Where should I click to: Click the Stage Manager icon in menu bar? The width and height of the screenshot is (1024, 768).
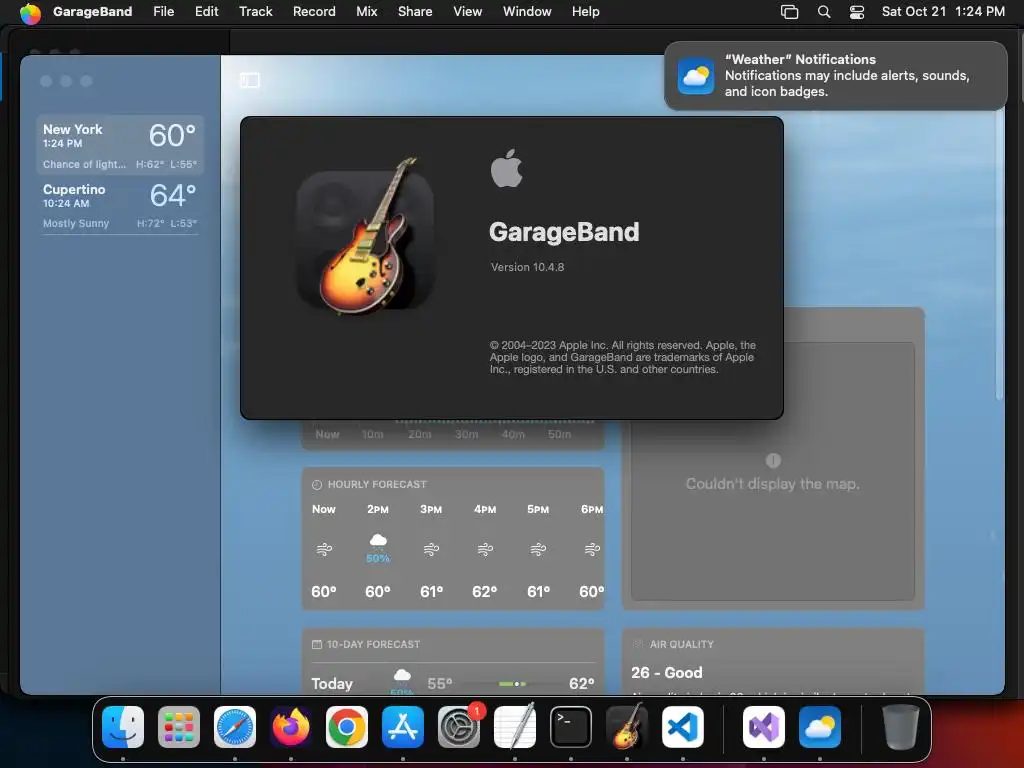790,12
